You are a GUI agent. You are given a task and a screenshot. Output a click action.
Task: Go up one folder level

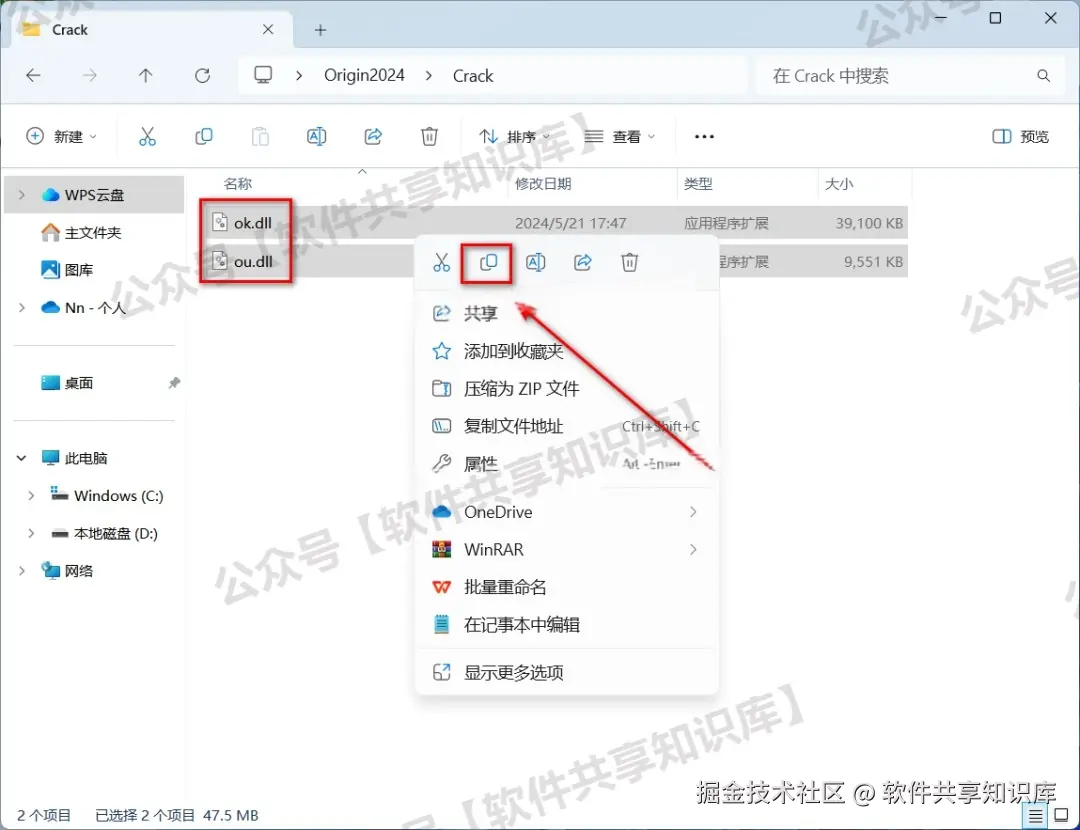(x=145, y=76)
